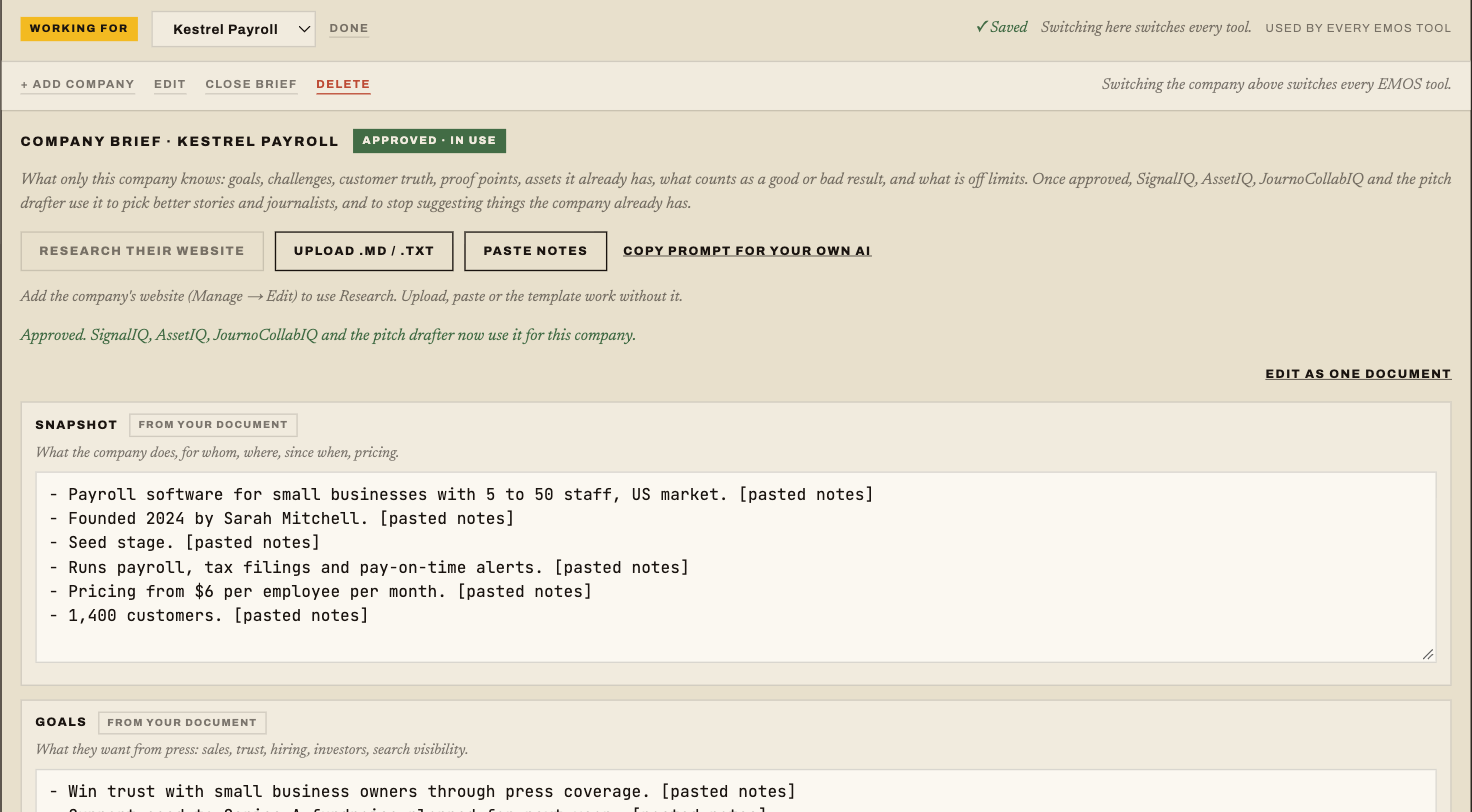Click inside the Snapshot text area
The height and width of the screenshot is (812, 1472).
pyautogui.click(x=736, y=567)
